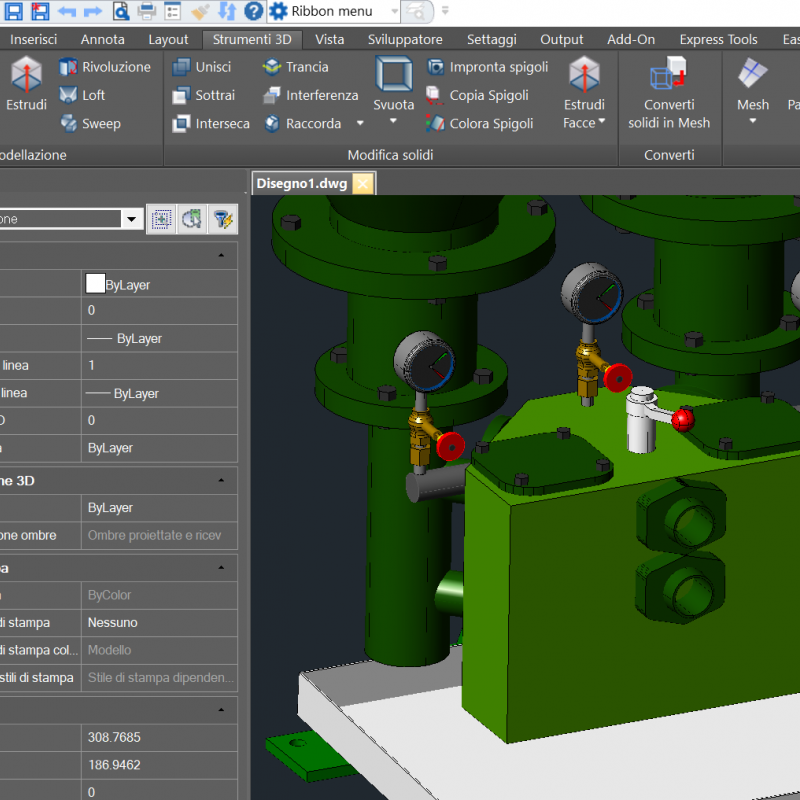The height and width of the screenshot is (800, 800).
Task: Click the quick select filter icon
Action: (x=223, y=219)
